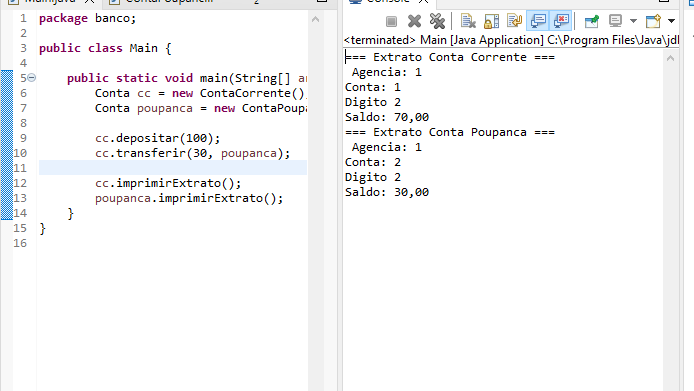
Task: Click the 'Conta: 2' console line
Action: pos(373,162)
